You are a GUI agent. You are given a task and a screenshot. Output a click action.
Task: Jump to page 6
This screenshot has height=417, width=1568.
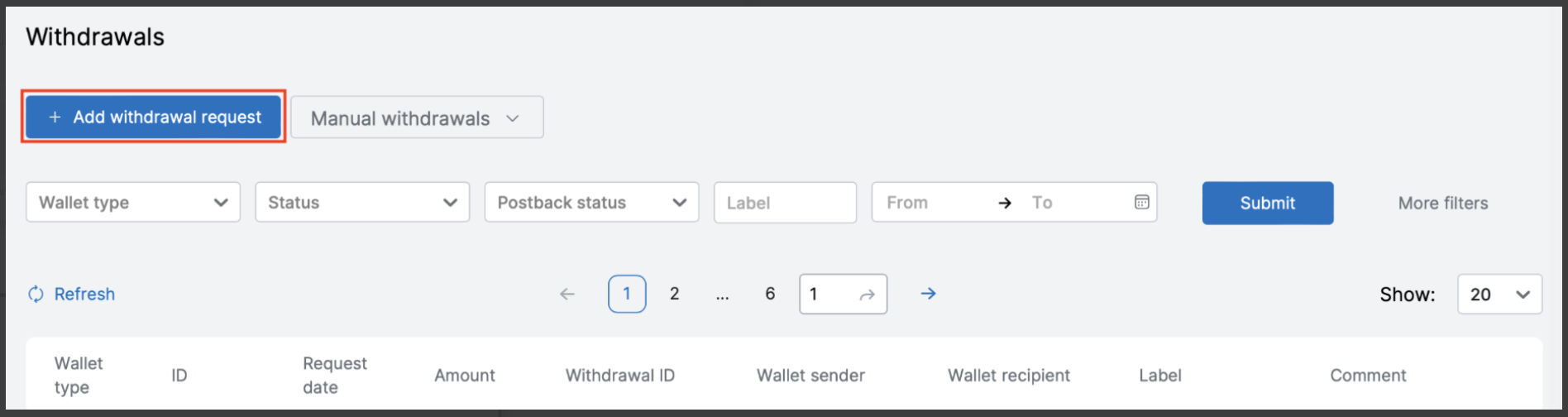click(770, 294)
